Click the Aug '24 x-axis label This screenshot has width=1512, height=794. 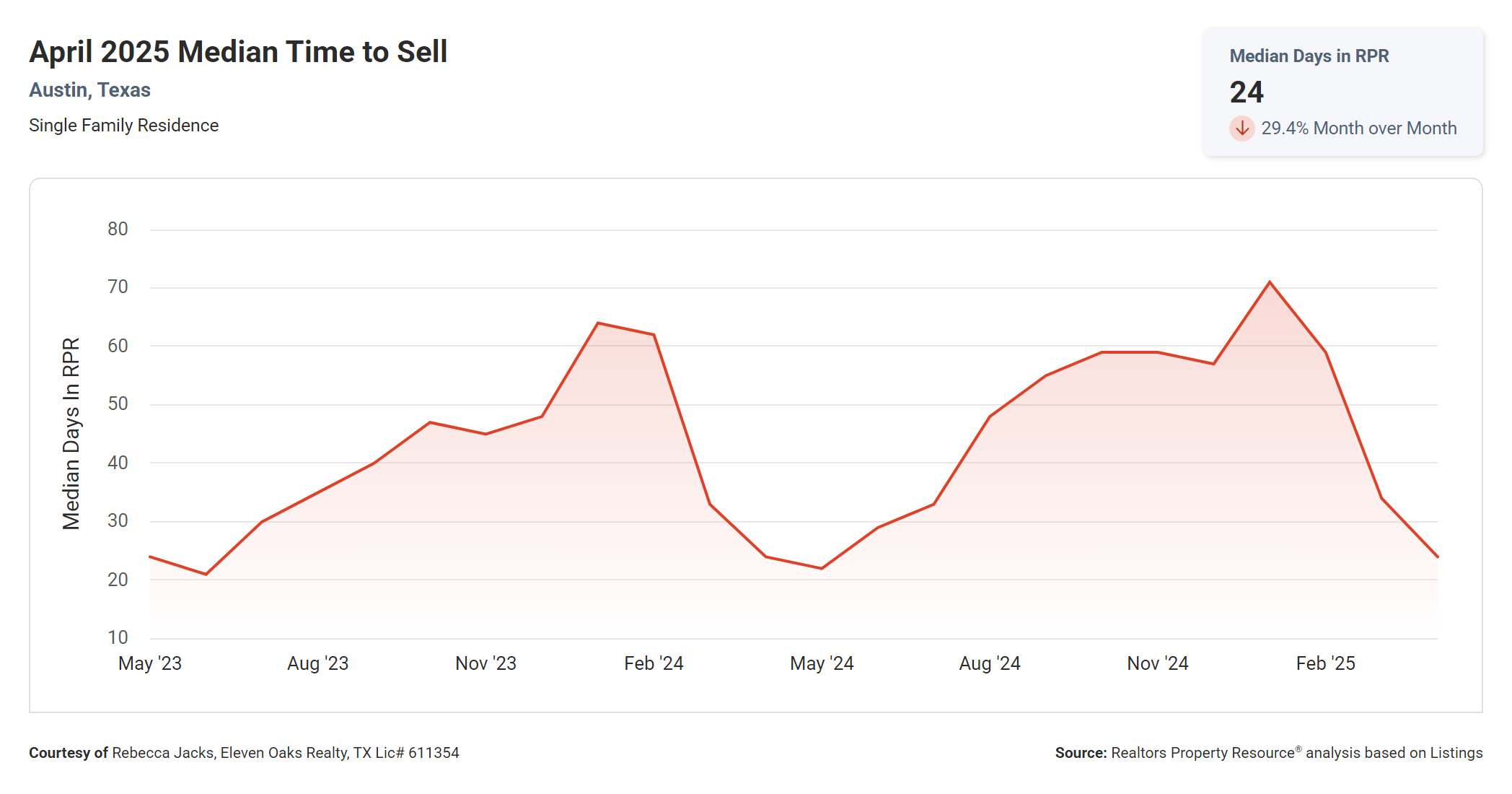[989, 663]
